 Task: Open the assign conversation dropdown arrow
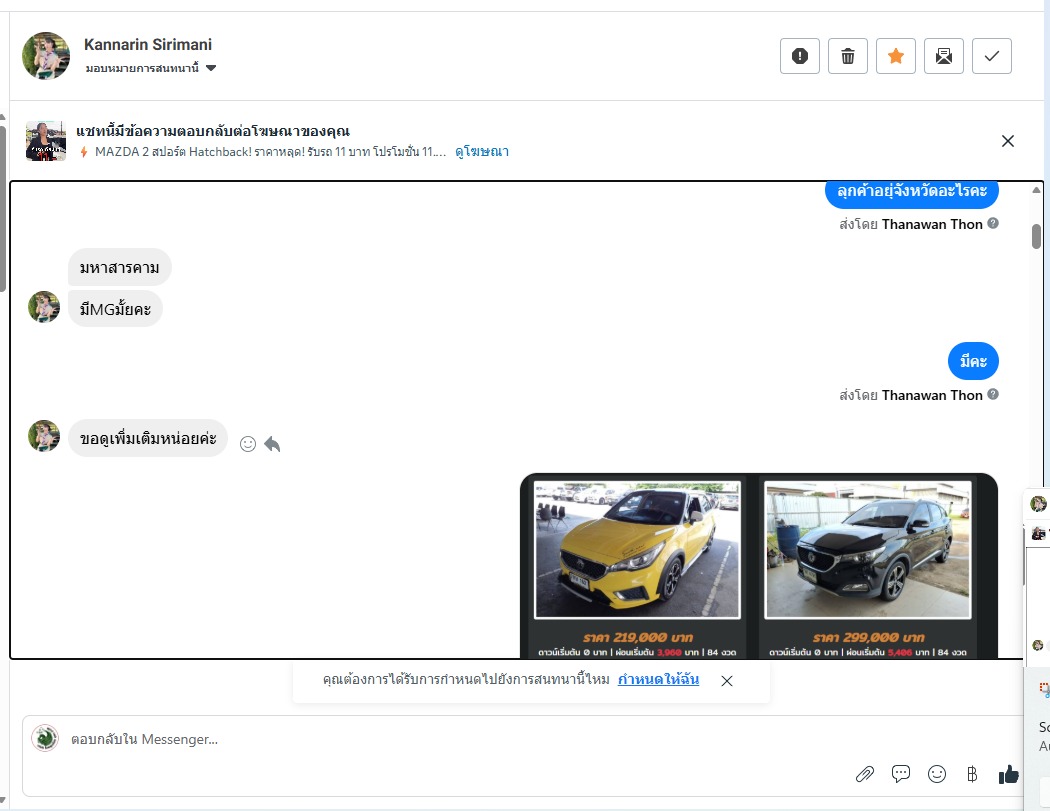211,68
